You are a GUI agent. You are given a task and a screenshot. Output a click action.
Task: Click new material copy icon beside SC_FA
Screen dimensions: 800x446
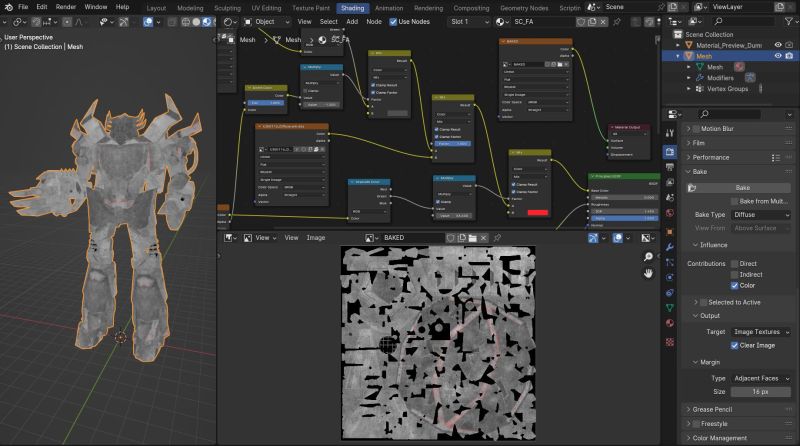pyautogui.click(x=592, y=22)
